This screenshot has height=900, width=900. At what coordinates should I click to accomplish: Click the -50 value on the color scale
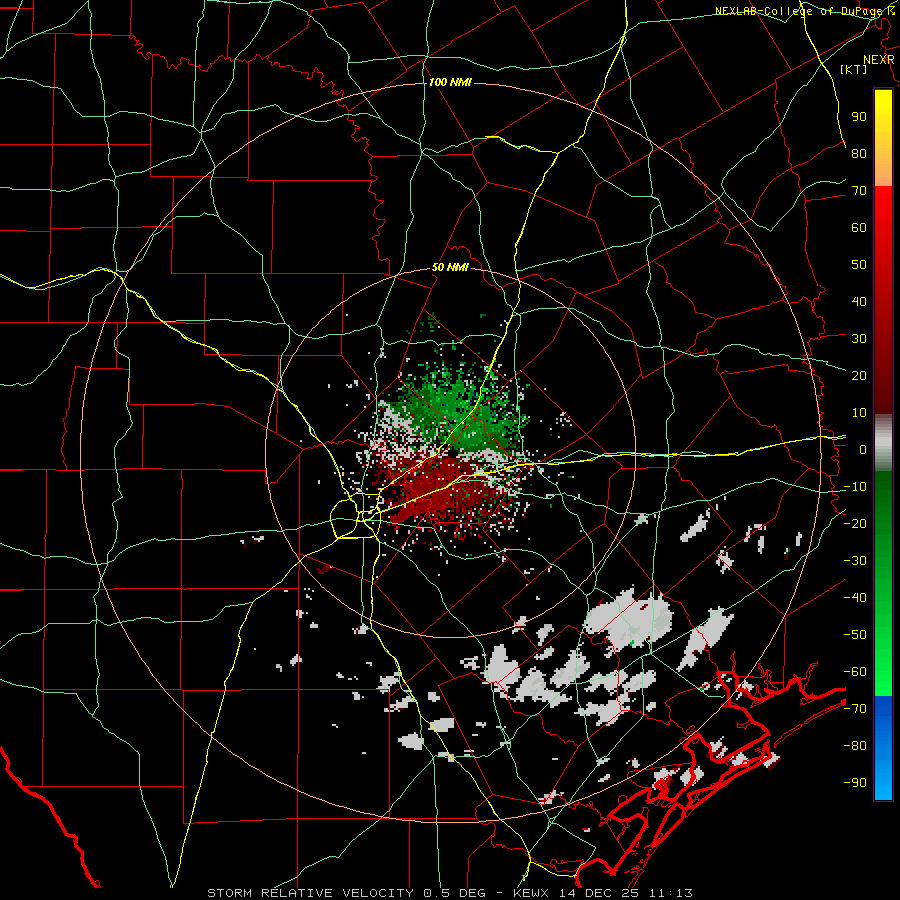[x=855, y=635]
